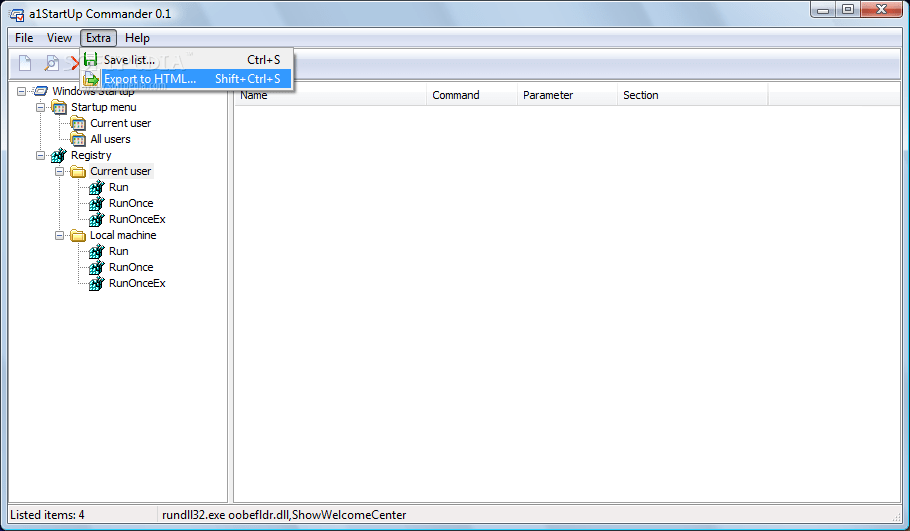Collapse the Current user branch under Registry
Viewport: 910px width, 531px height.
tap(60, 172)
